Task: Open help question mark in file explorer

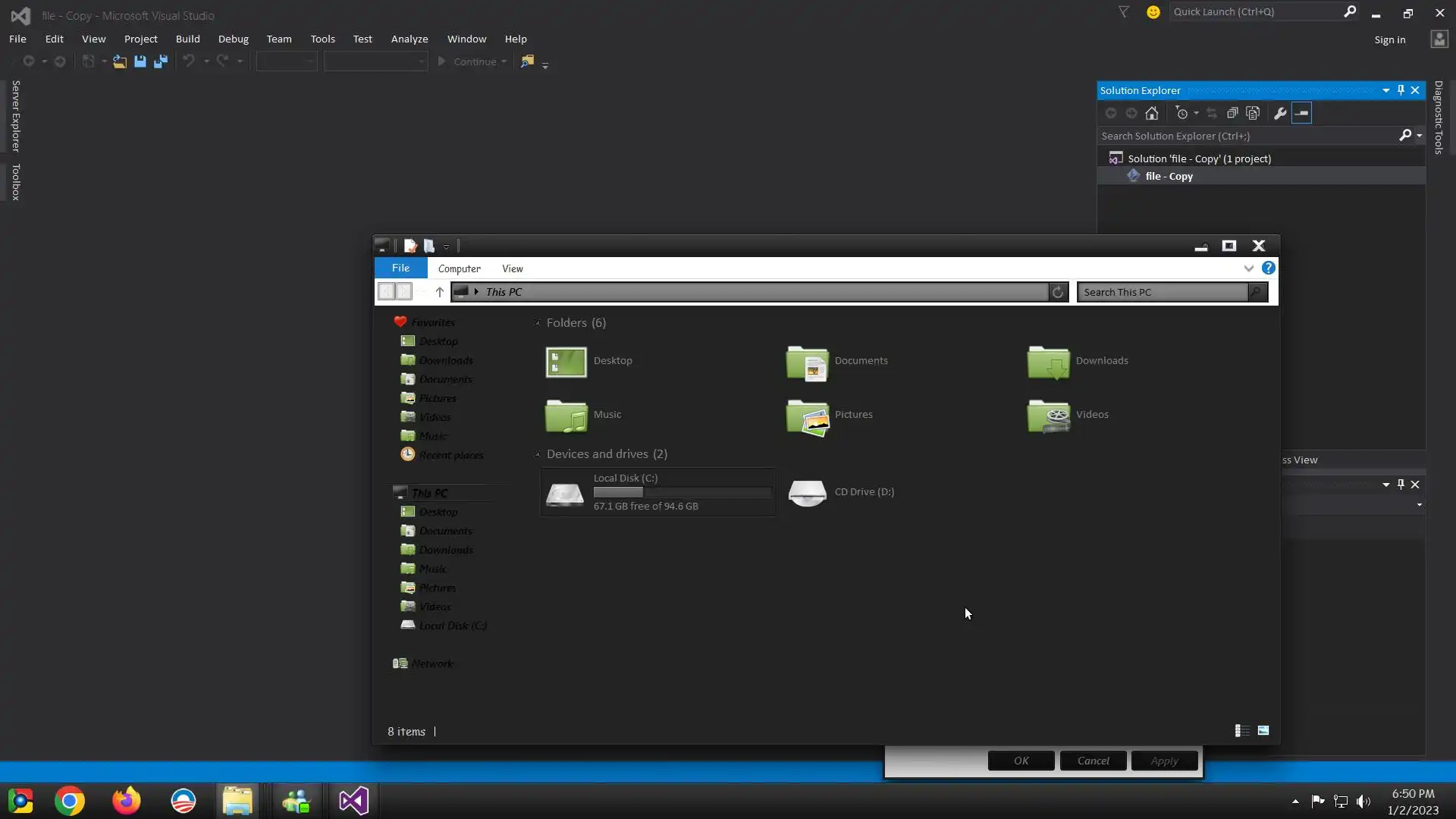Action: [1268, 268]
